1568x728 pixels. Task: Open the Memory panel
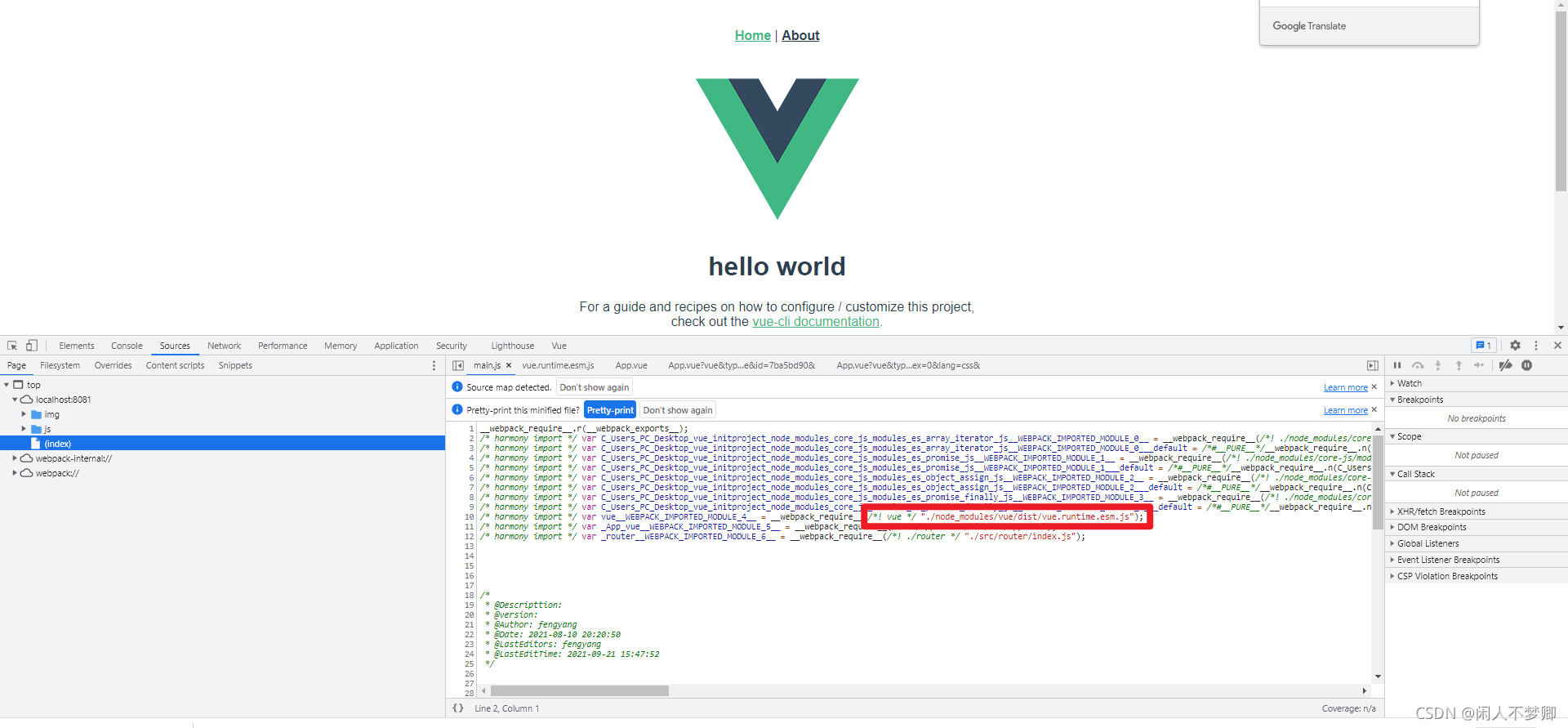coord(341,346)
